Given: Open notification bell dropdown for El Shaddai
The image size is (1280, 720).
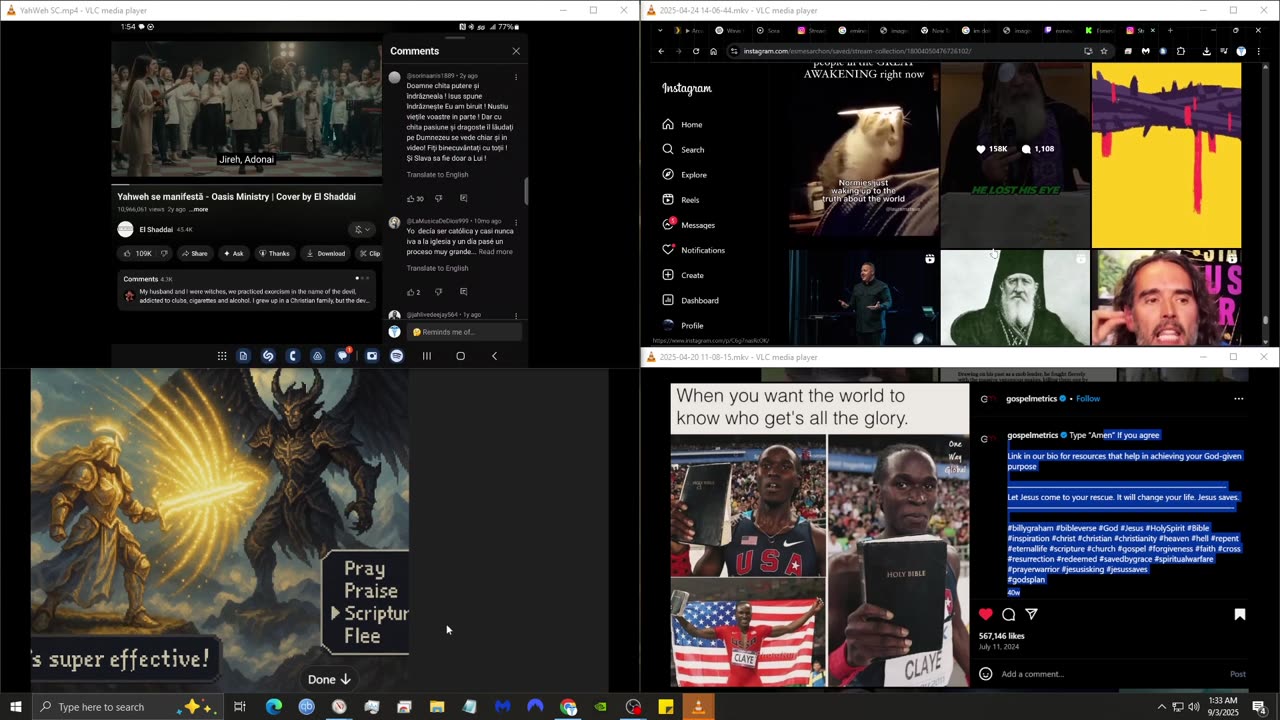Looking at the screenshot, I should pos(361,229).
